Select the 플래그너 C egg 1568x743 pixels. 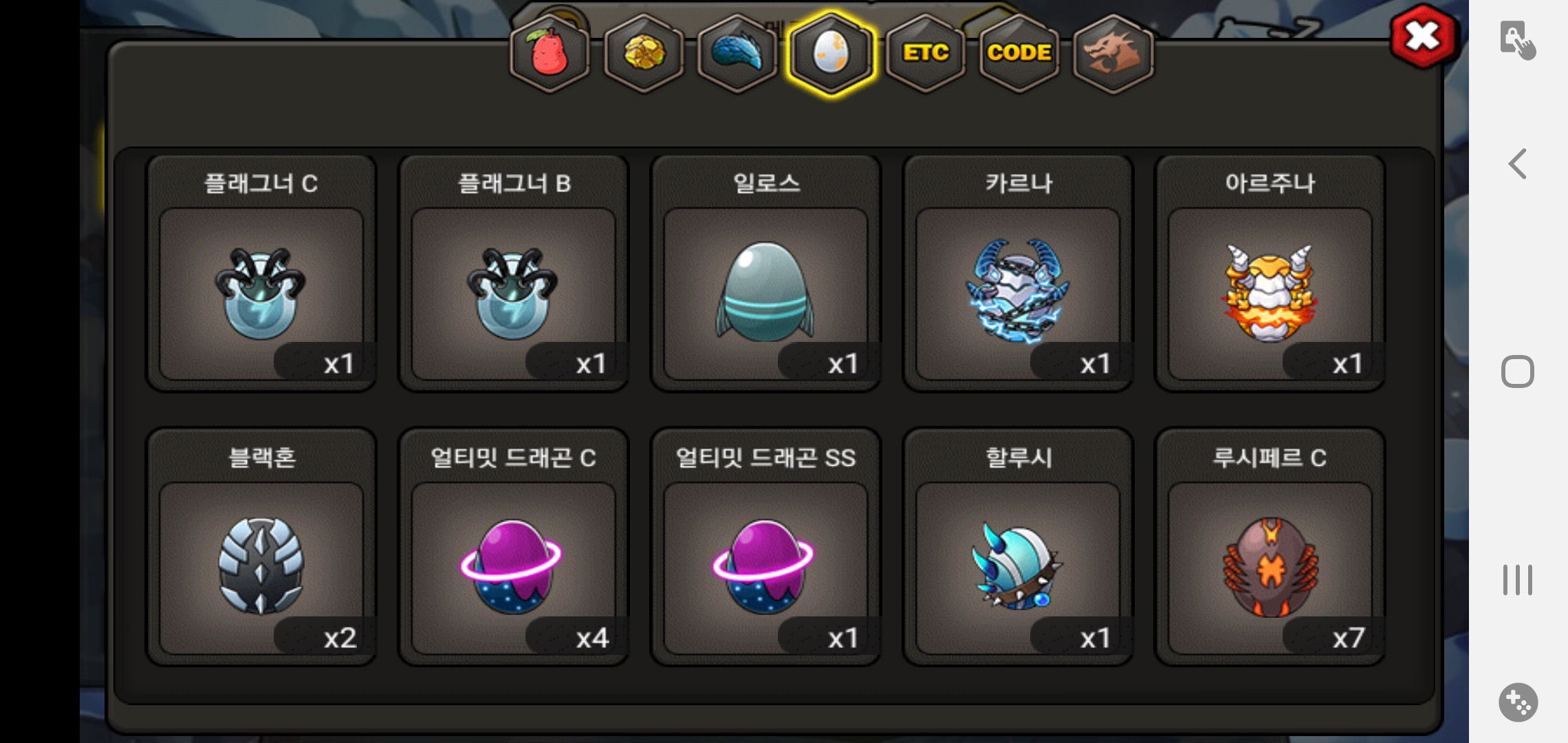(261, 274)
